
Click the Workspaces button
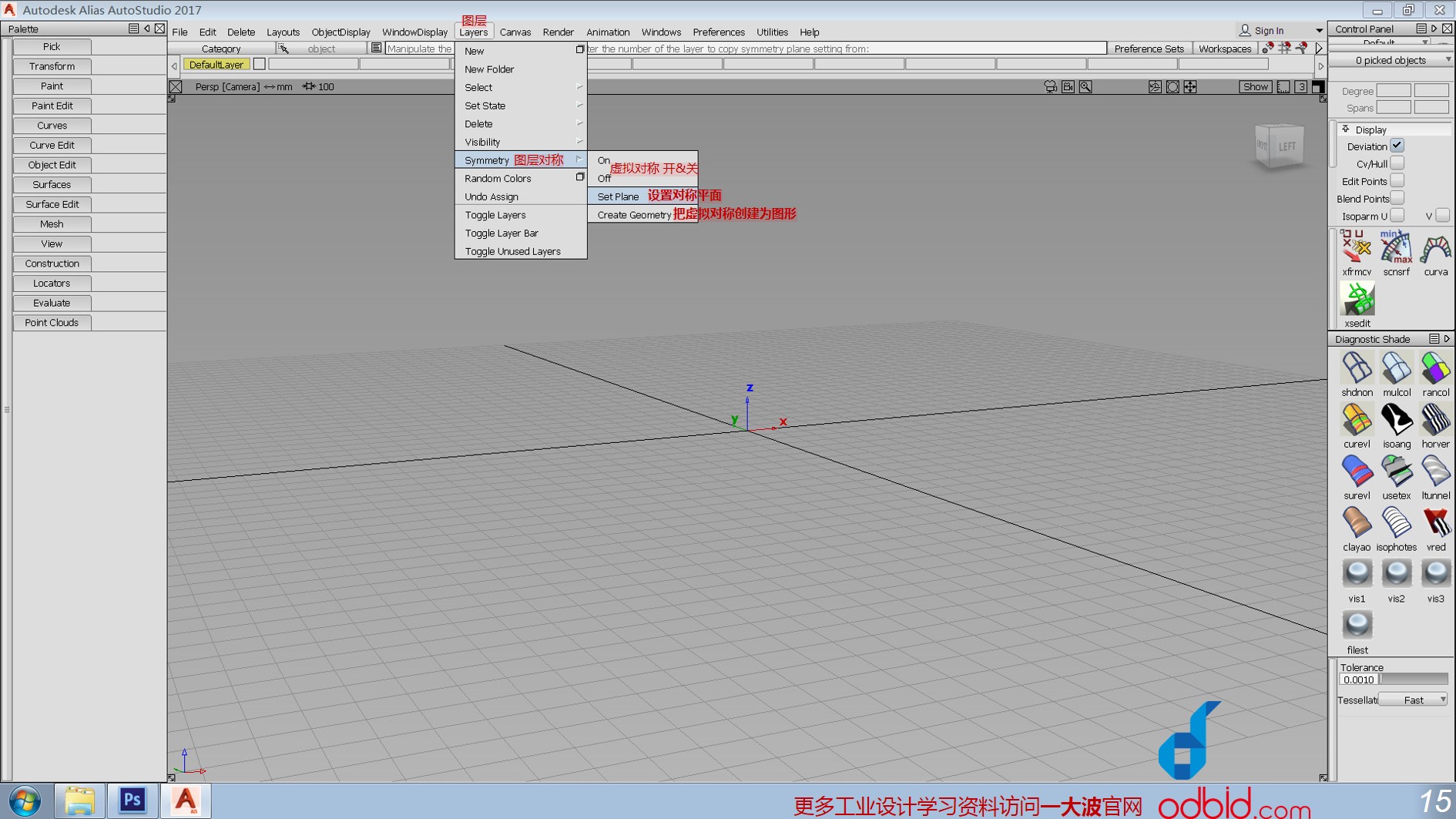click(1225, 49)
